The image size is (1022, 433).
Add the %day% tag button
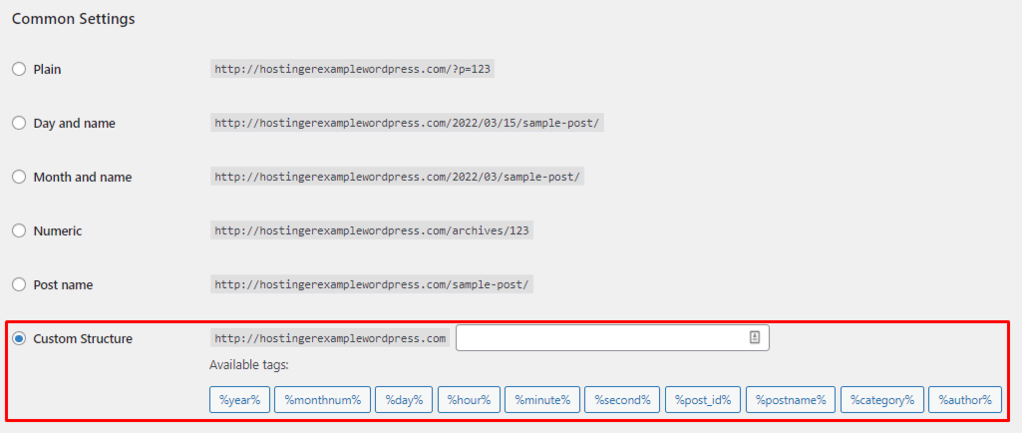[403, 400]
